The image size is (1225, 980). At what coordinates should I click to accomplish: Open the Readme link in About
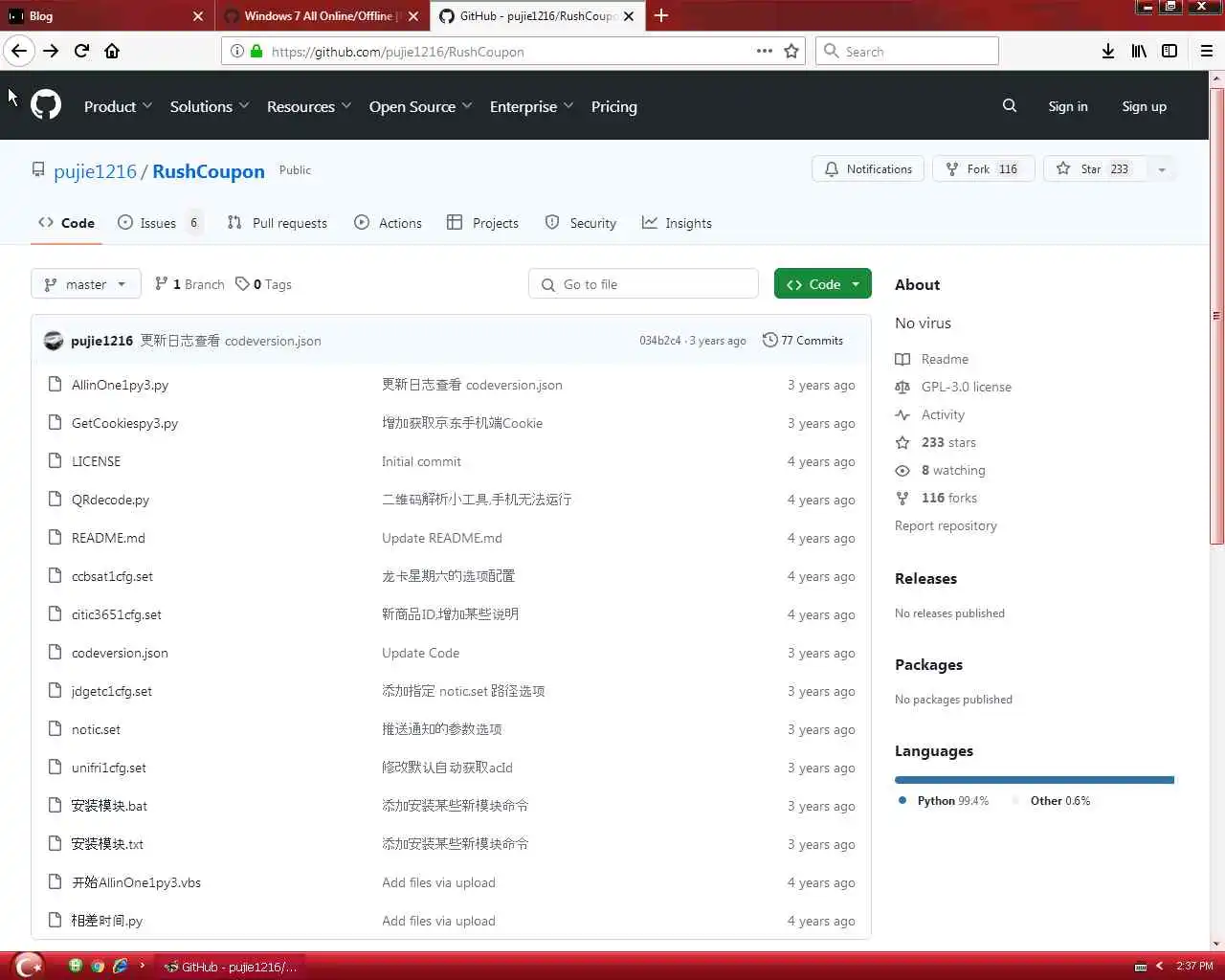[945, 359]
